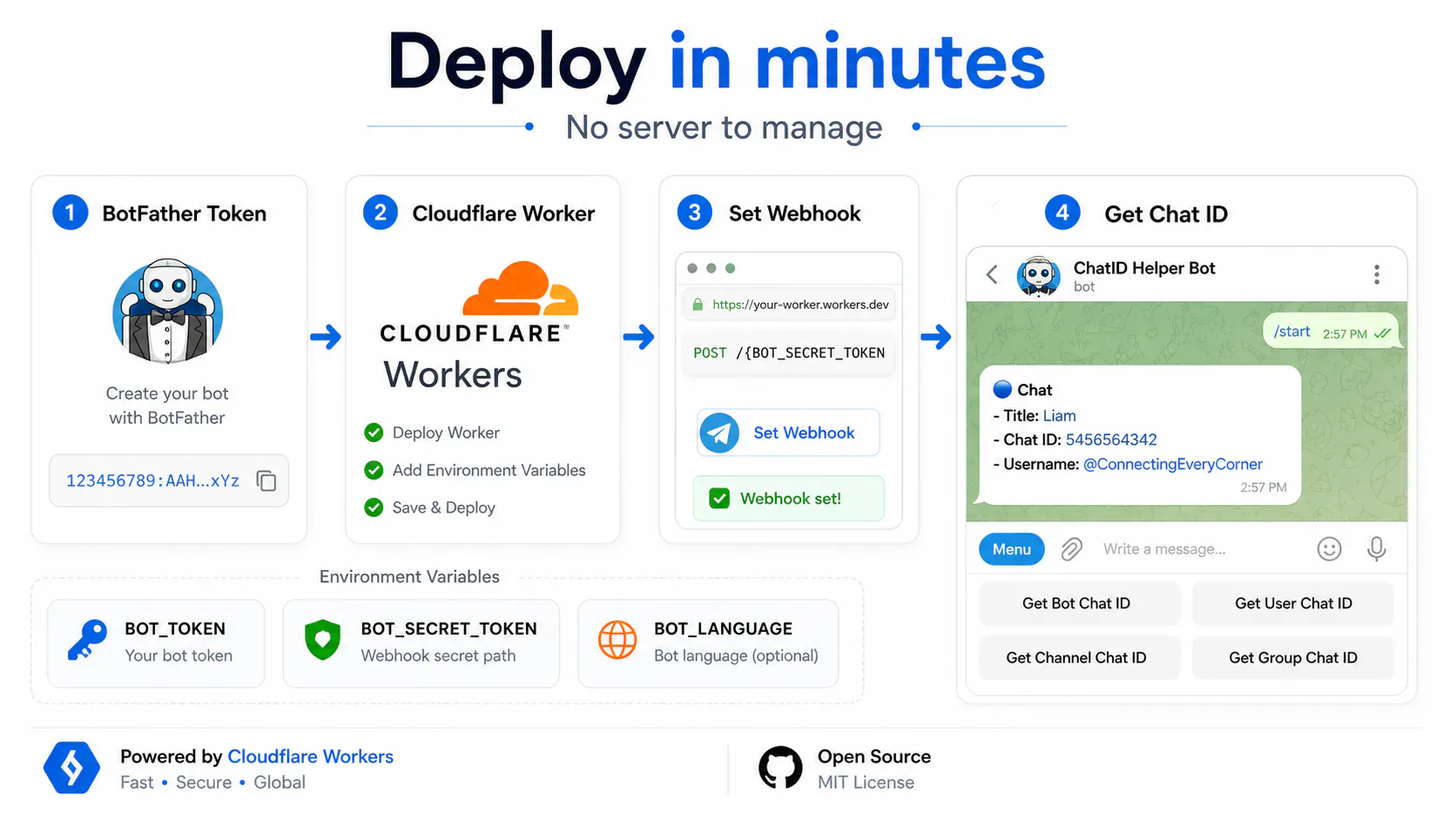Image resolution: width=1456 pixels, height=819 pixels.
Task: Click the orange globe icon for BOT_LANGUAGE
Action: click(x=617, y=641)
